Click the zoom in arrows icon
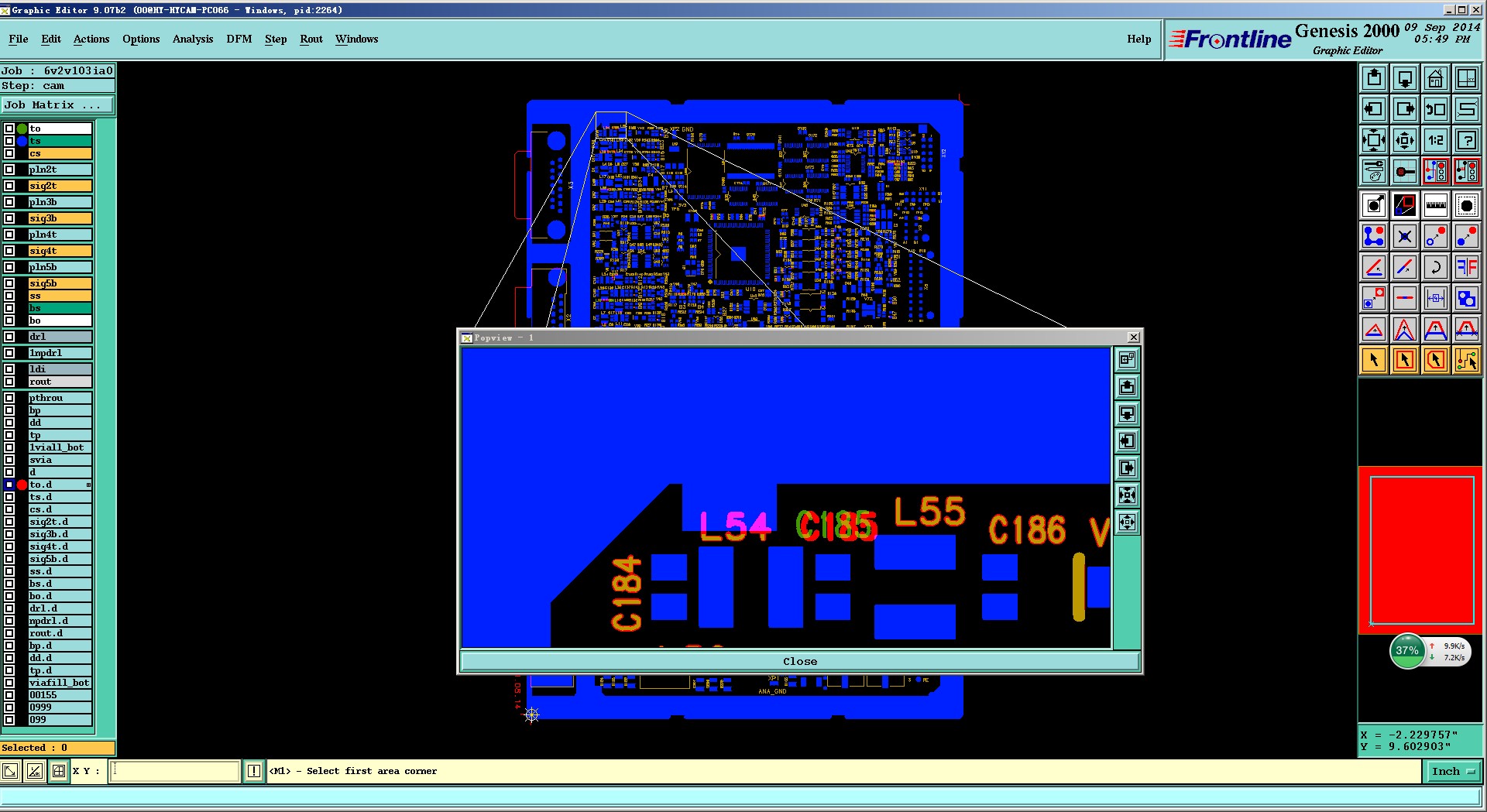The width and height of the screenshot is (1487, 812). click(x=1374, y=140)
